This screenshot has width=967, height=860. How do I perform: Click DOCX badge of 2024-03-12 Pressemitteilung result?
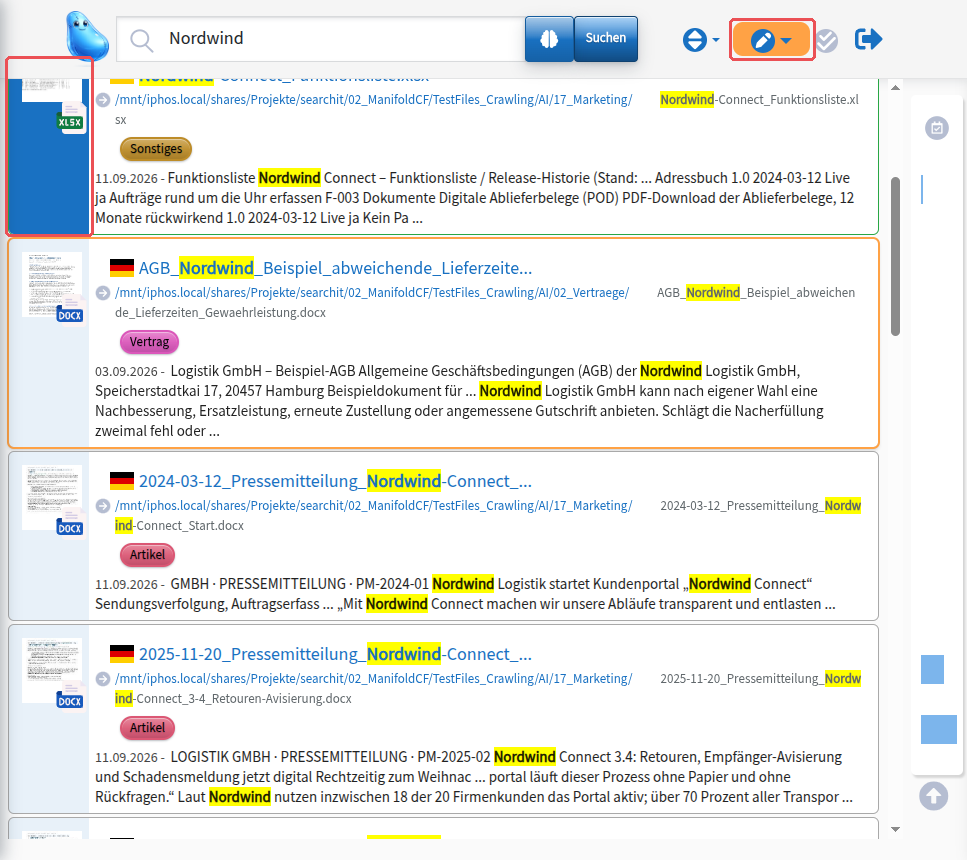click(x=70, y=527)
